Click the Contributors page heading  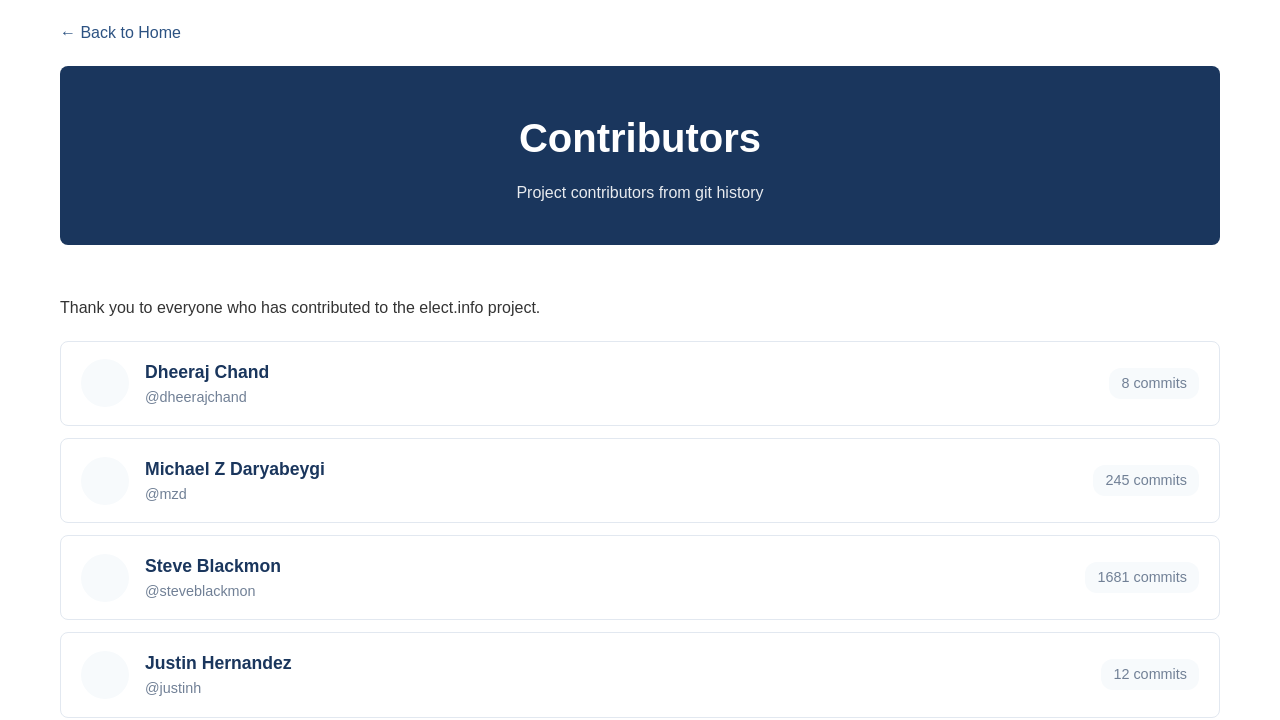(x=640, y=138)
